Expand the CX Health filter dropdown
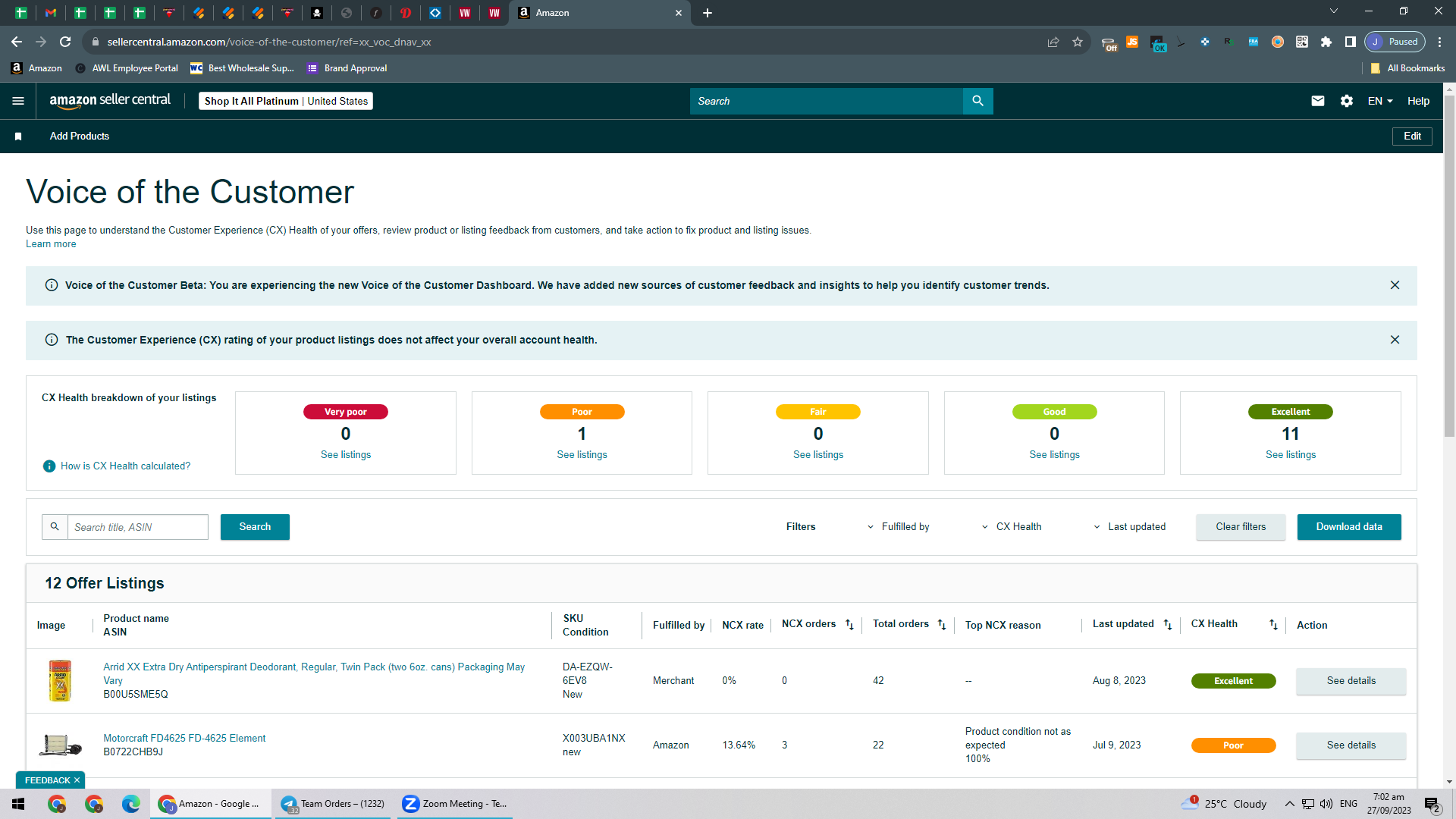The width and height of the screenshot is (1456, 819). [1012, 527]
